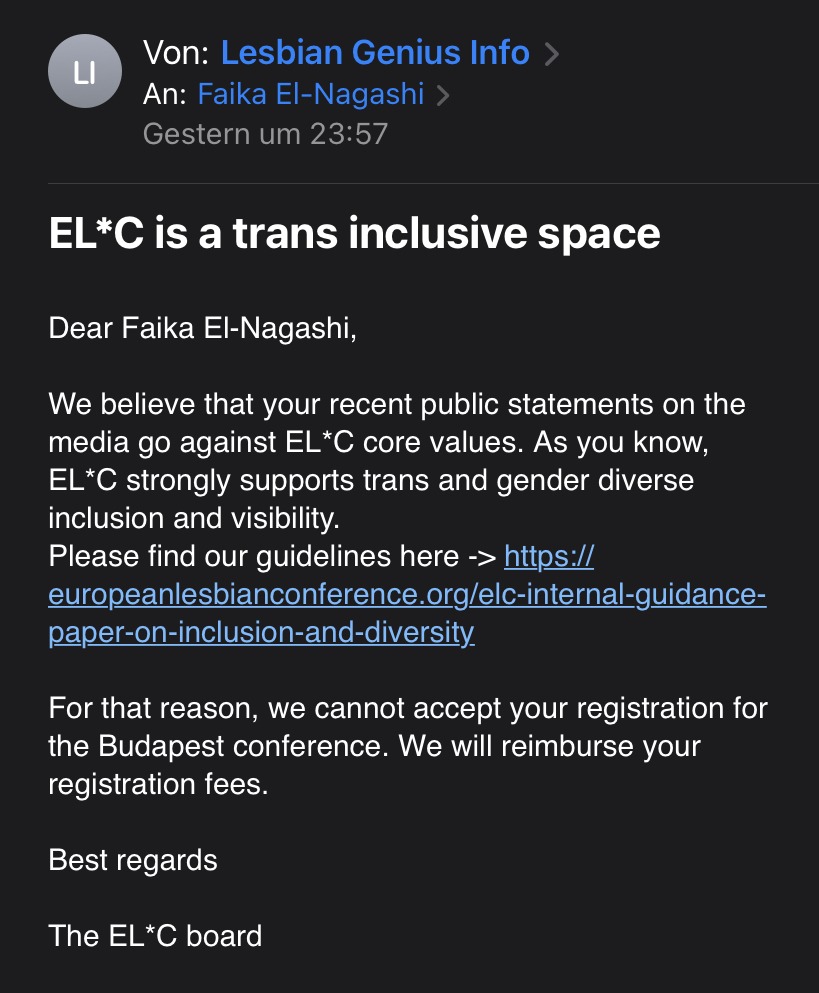The height and width of the screenshot is (993, 819).
Task: Tap the LI sender avatar
Action: [x=85, y=72]
